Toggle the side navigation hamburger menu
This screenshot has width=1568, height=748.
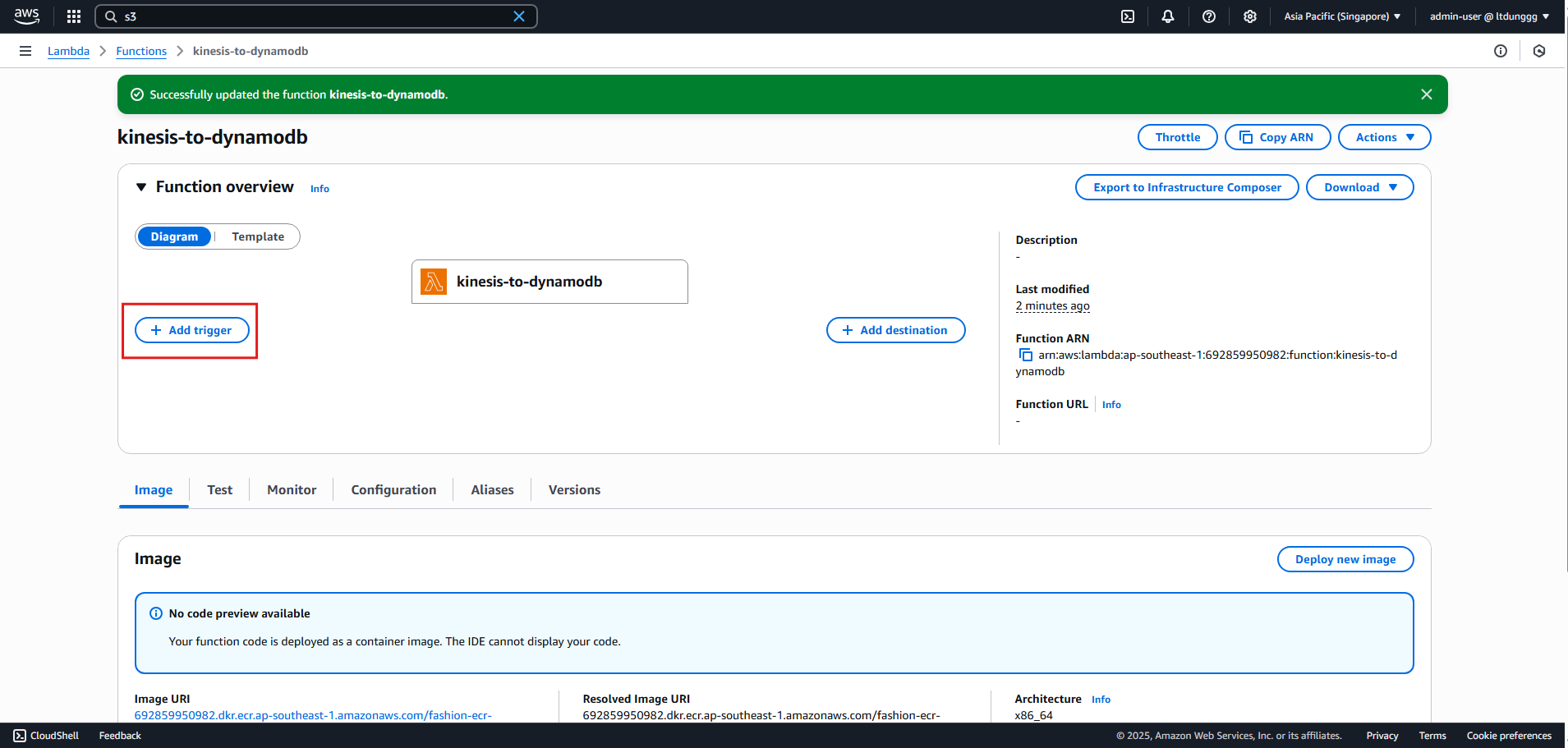click(25, 51)
